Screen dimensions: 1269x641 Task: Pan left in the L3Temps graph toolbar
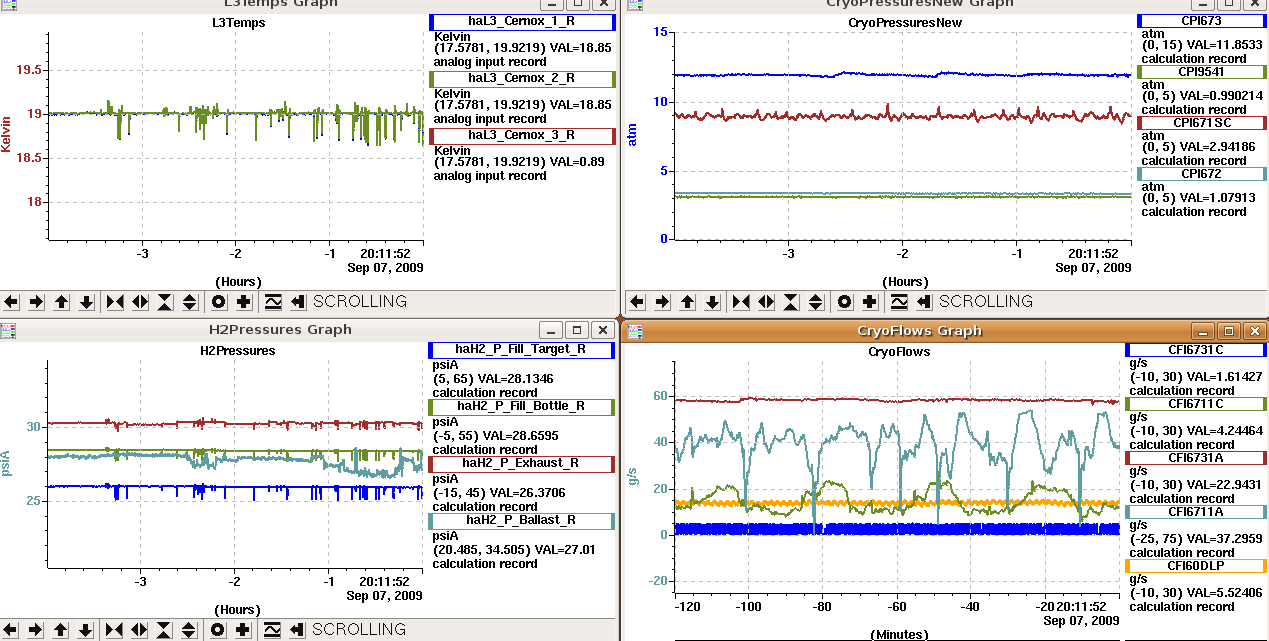[12, 301]
